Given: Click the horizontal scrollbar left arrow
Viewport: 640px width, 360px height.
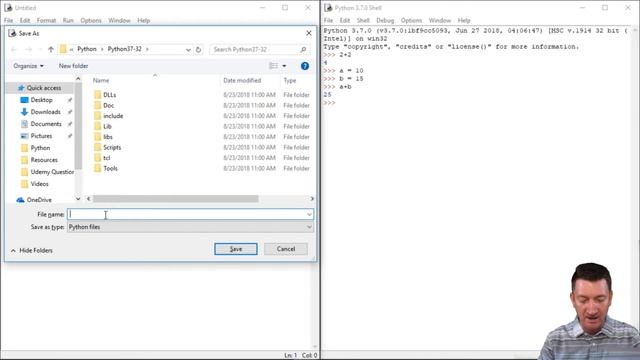Looking at the screenshot, I should [x=89, y=199].
